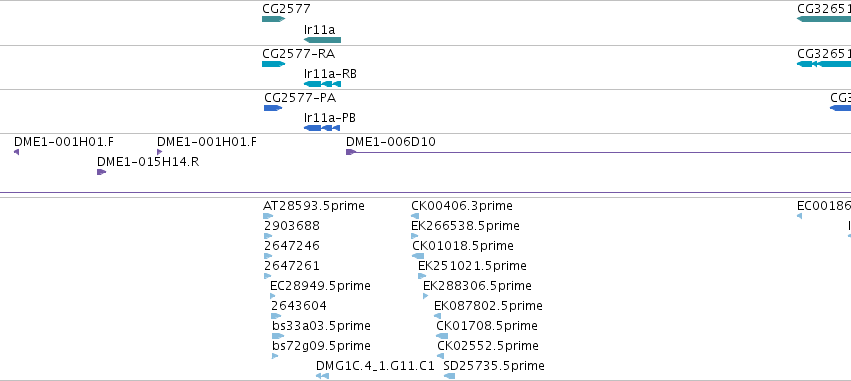Click the Ir11a gene arrow feature
851x381 pixels.
(322, 40)
